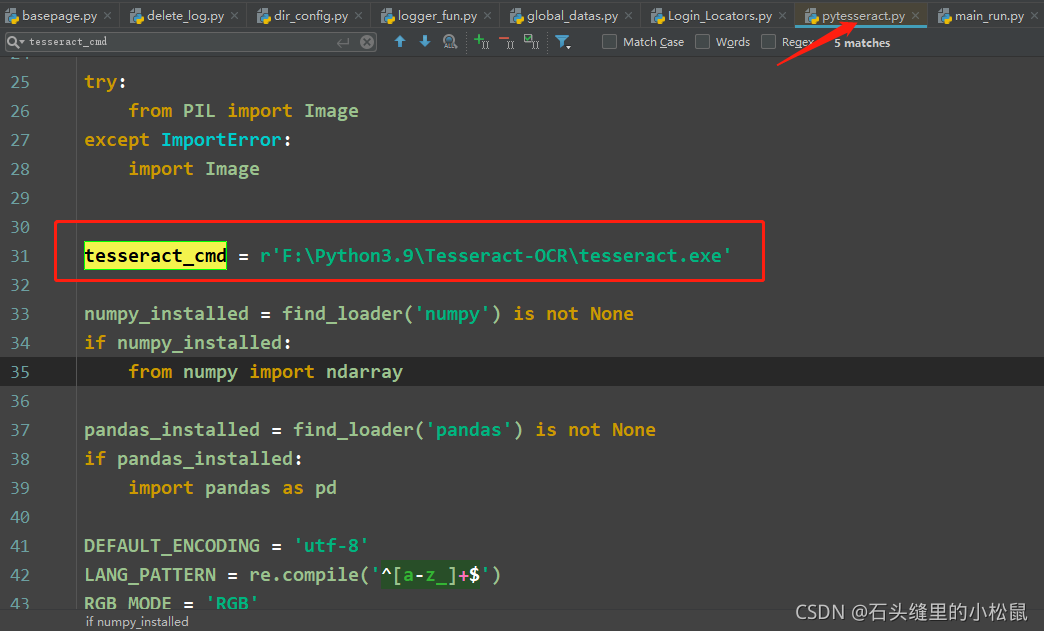Screen dimensions: 1044x631
Task: Close the Login_Locators.py tab
Action: 782,15
